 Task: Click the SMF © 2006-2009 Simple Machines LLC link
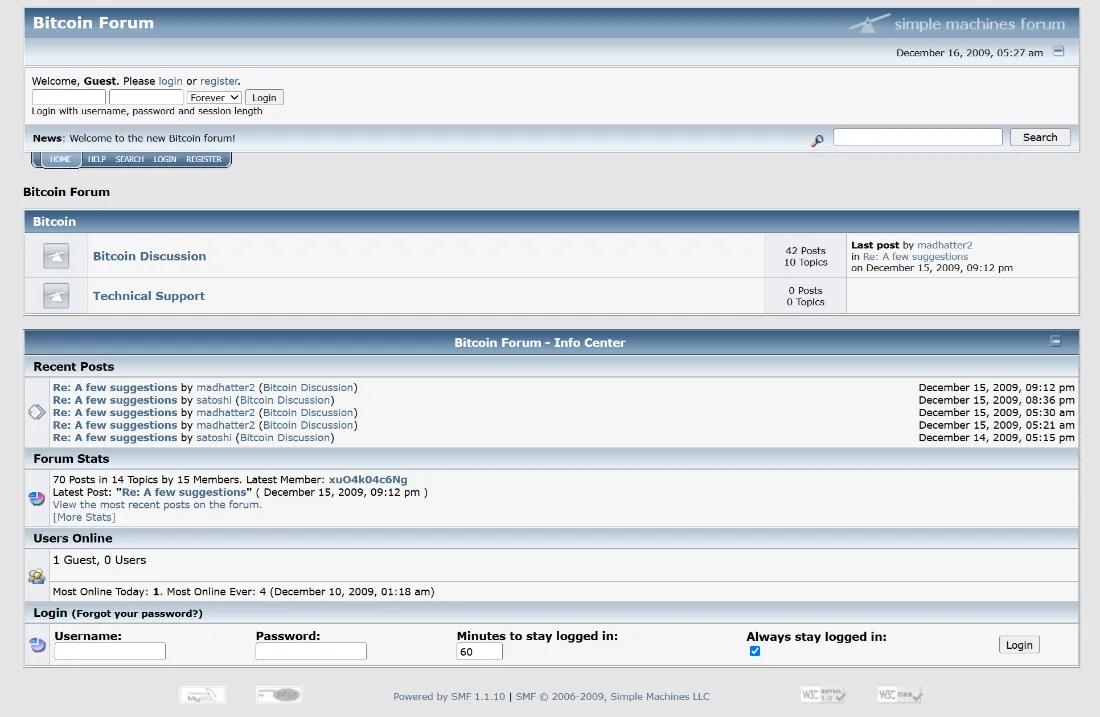pos(612,697)
